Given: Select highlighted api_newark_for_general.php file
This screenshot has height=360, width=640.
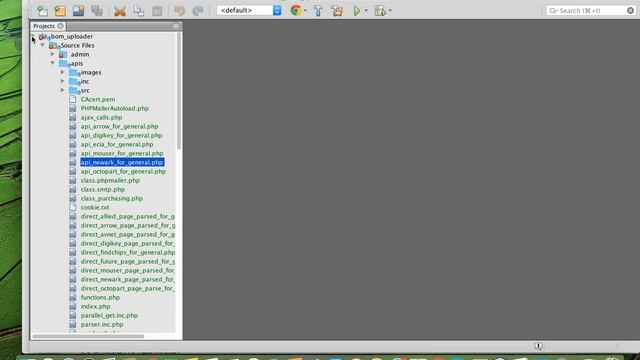Looking at the screenshot, I should tap(122, 162).
